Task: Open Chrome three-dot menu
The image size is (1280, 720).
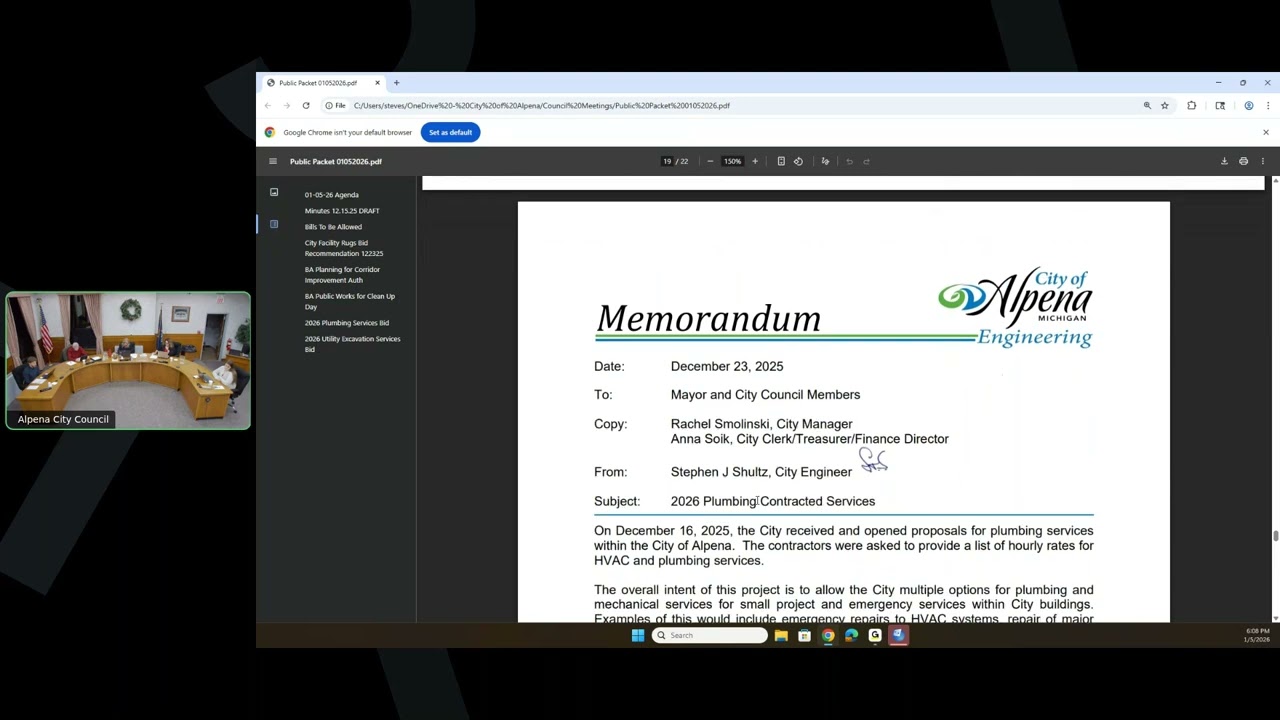Action: pos(1268,105)
